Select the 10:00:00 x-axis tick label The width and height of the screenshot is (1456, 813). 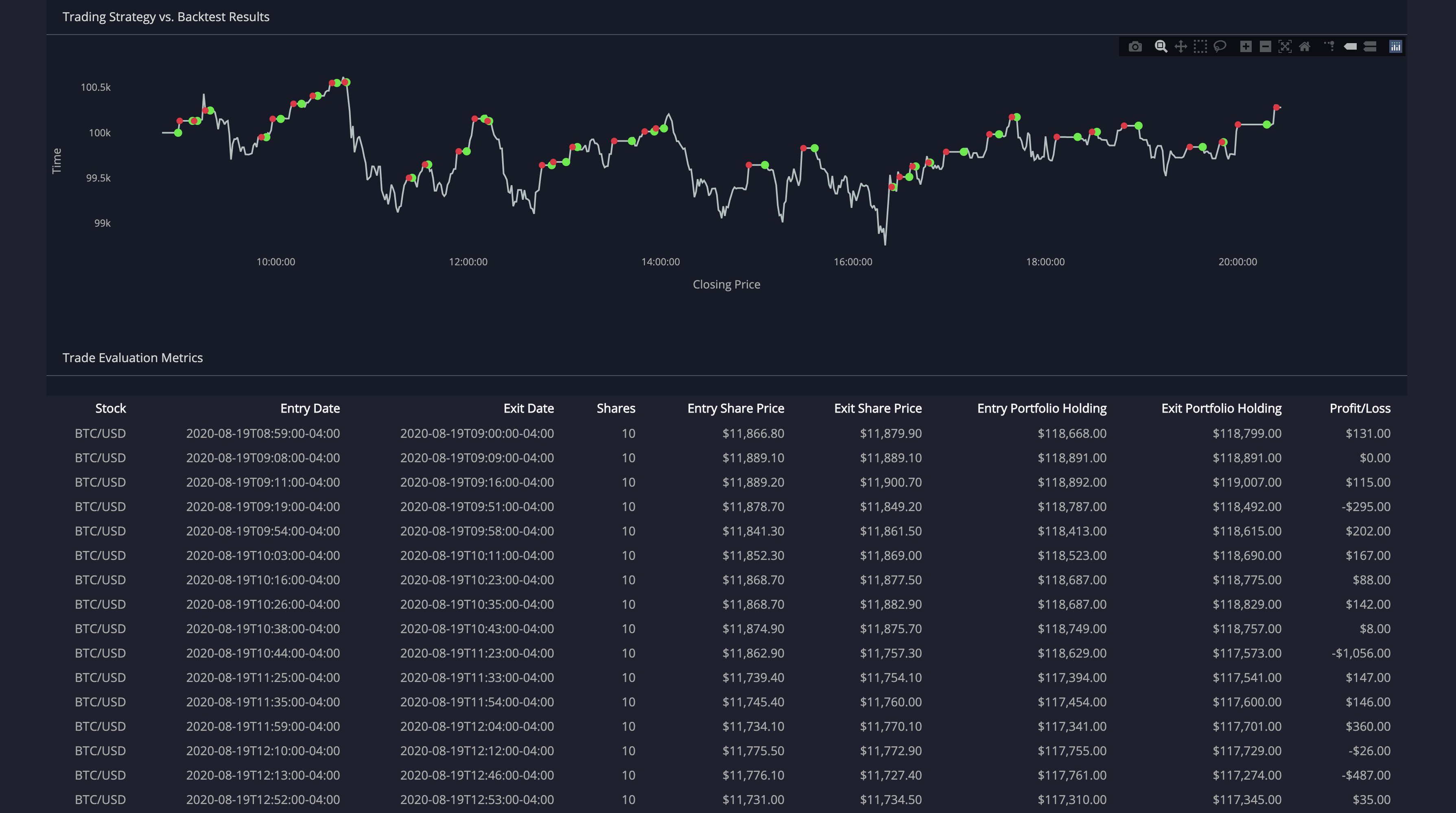[276, 262]
